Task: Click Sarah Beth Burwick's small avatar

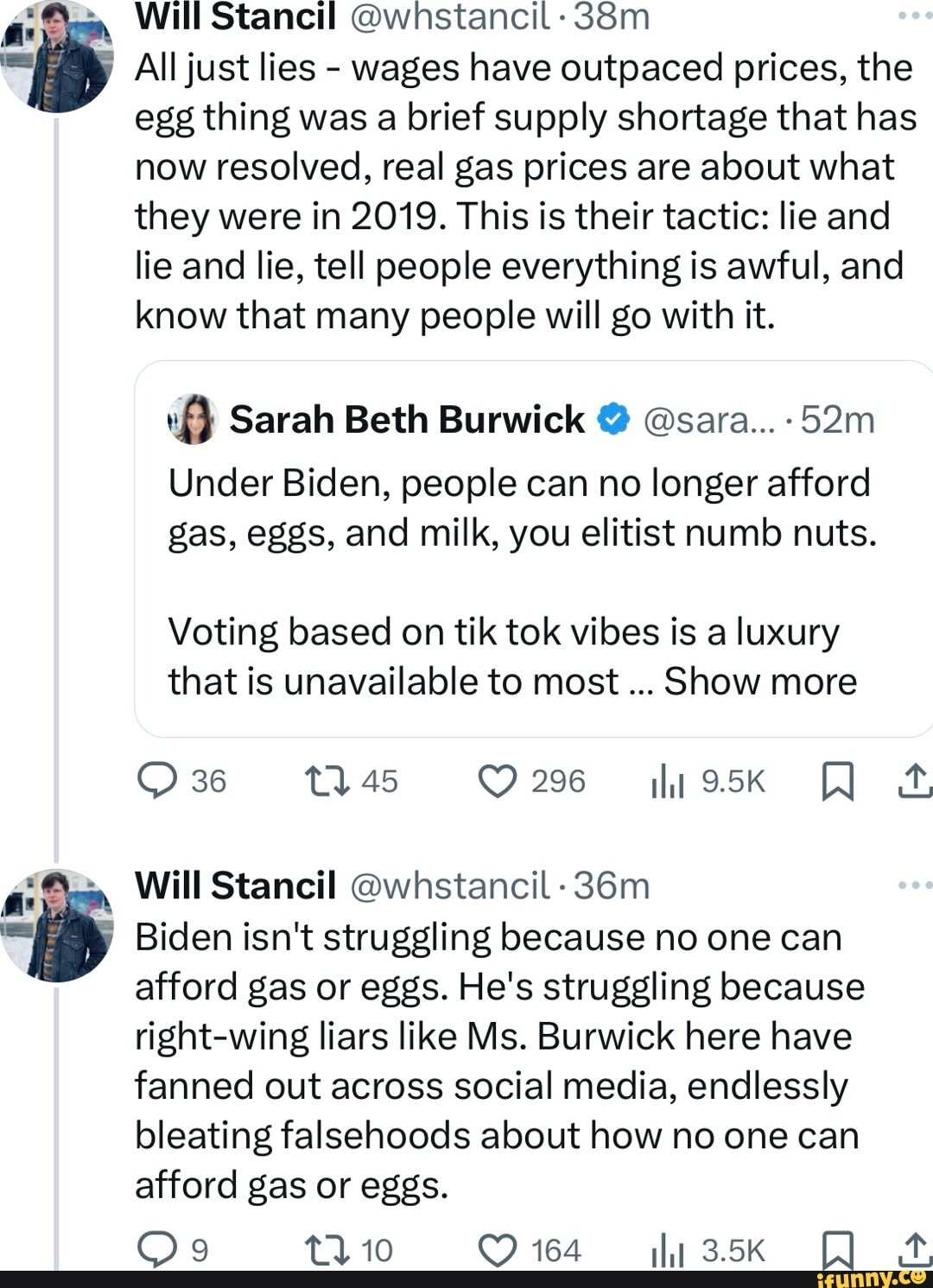Action: click(x=194, y=420)
